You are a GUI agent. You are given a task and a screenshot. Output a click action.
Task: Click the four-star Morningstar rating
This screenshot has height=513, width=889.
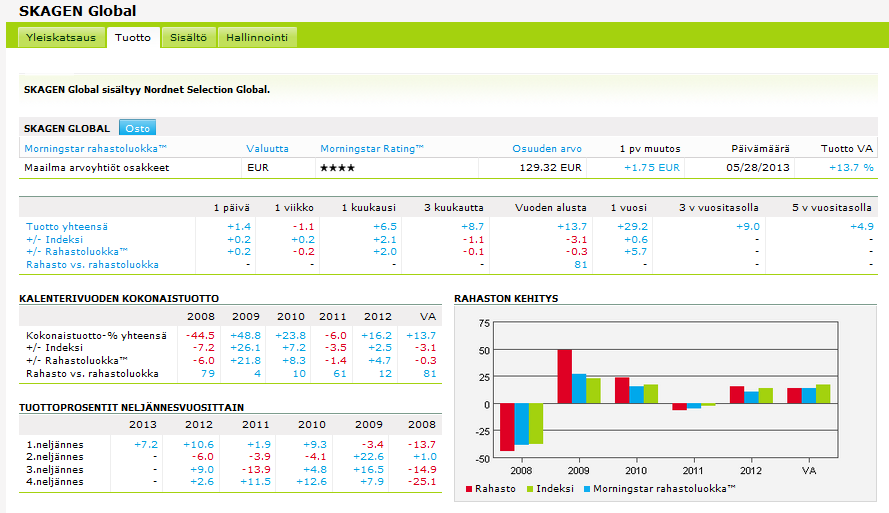[337, 168]
